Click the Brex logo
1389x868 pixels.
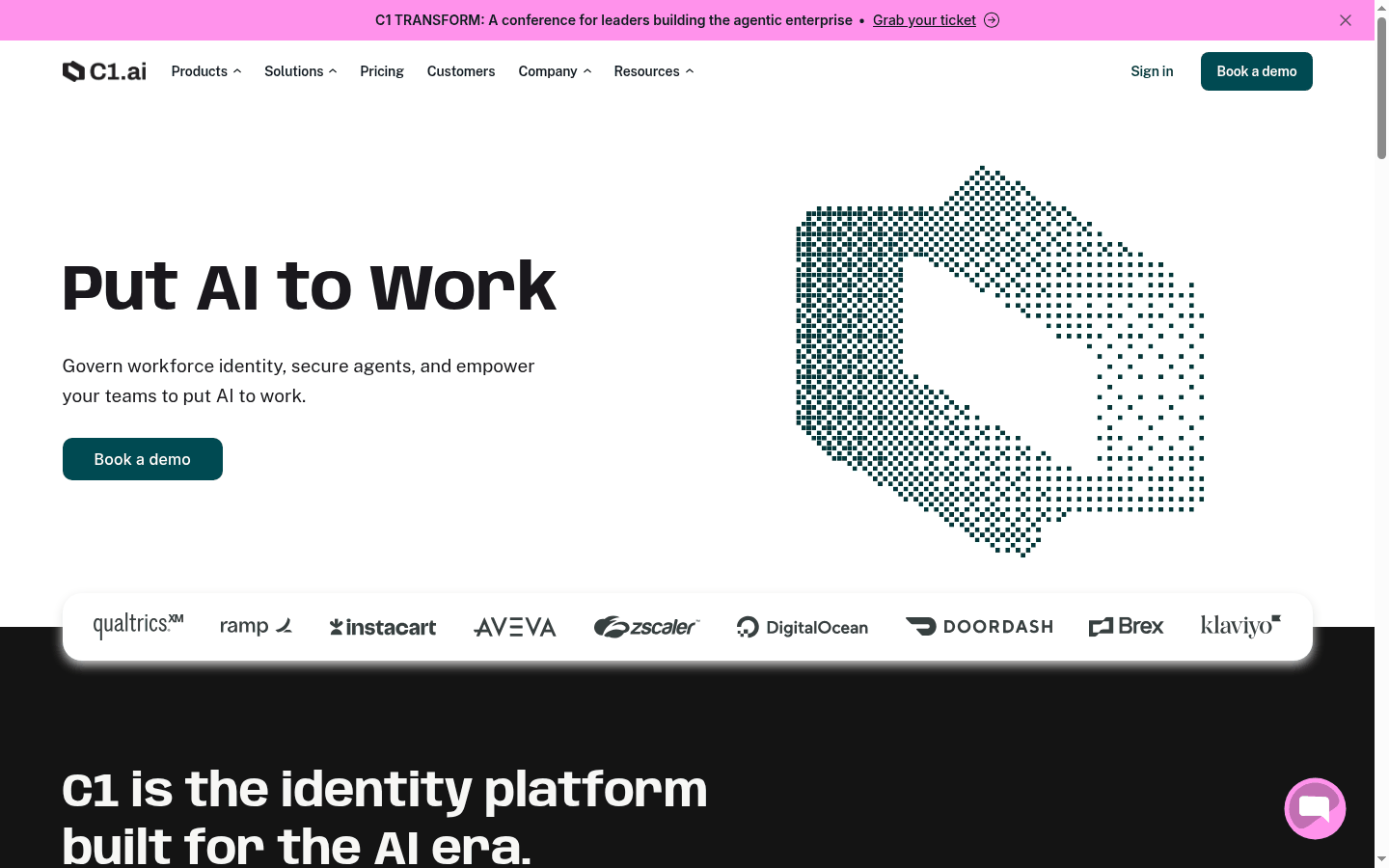tap(1126, 627)
